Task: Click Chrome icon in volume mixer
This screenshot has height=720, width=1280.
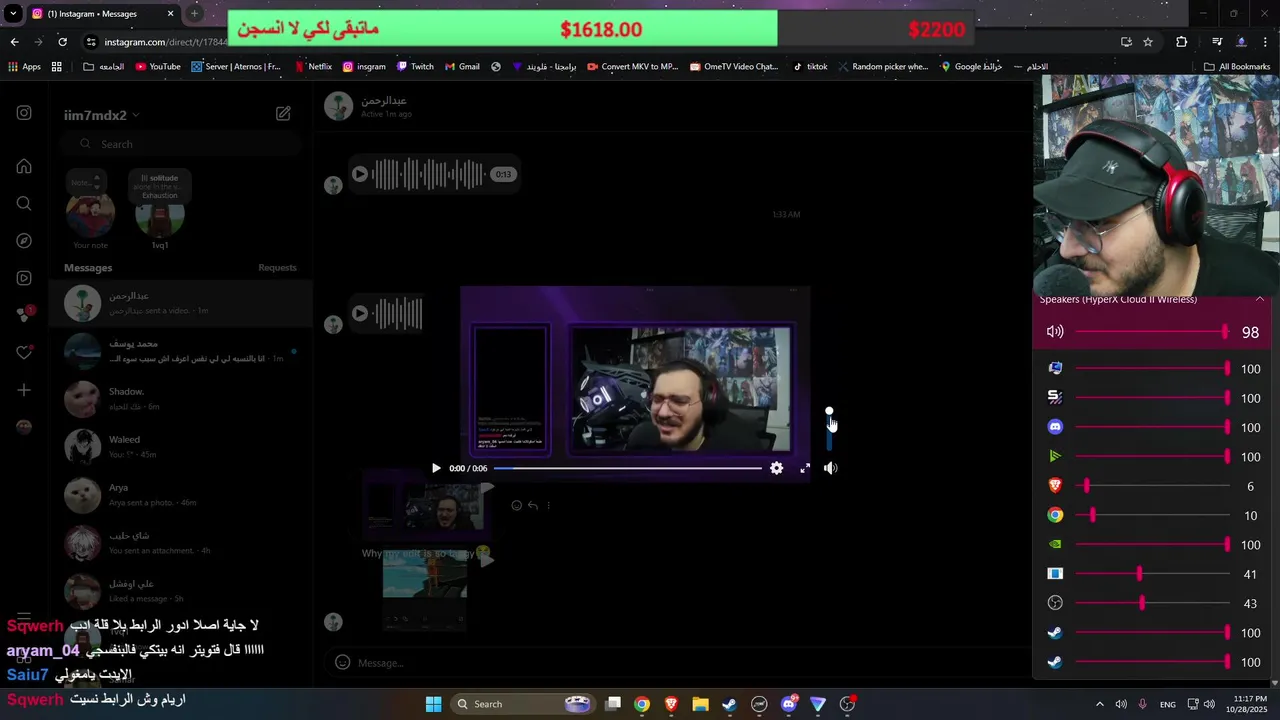Action: point(1055,515)
